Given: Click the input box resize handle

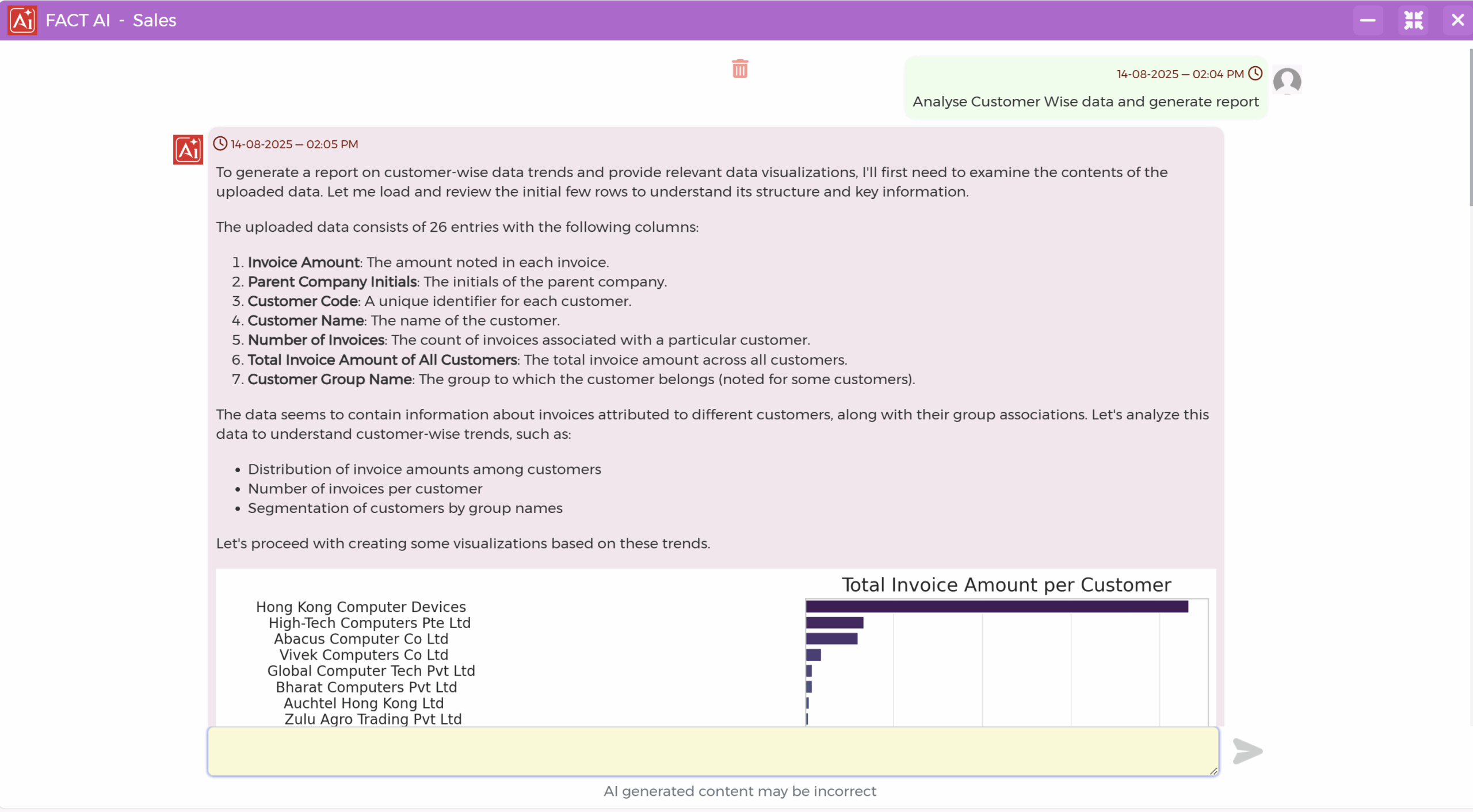Looking at the screenshot, I should click(1213, 771).
